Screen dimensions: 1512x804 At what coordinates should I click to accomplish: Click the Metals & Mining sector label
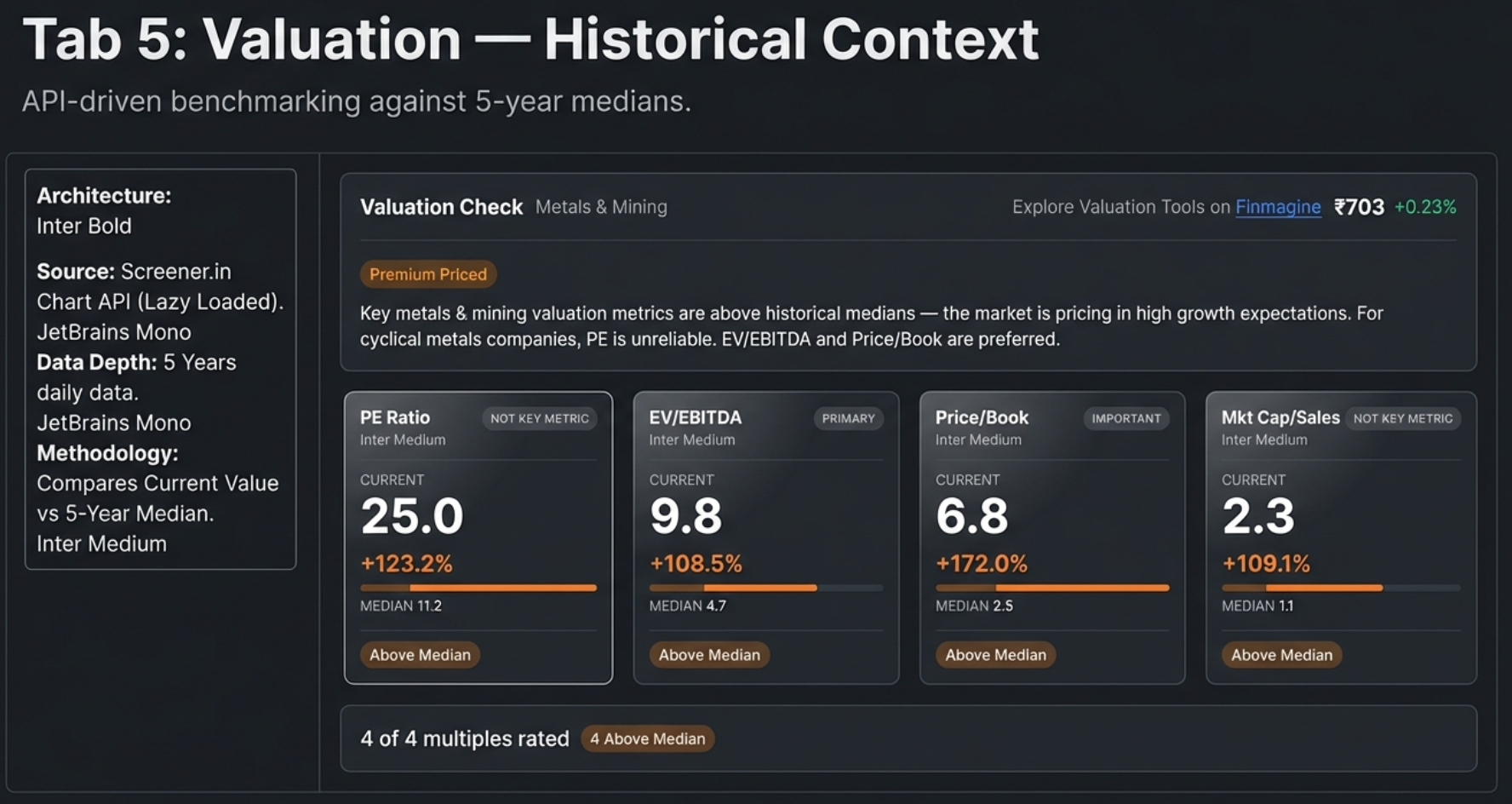[x=600, y=207]
